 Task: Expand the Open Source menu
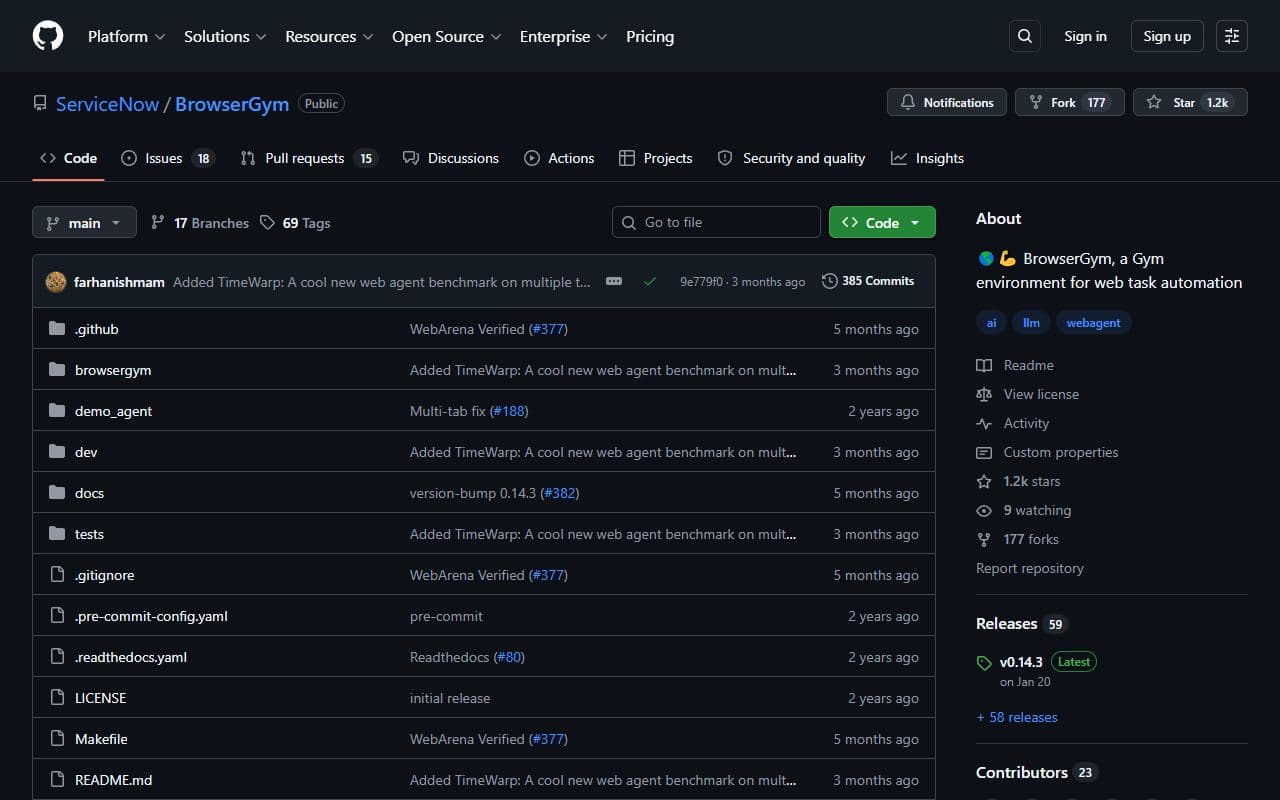pyautogui.click(x=447, y=36)
